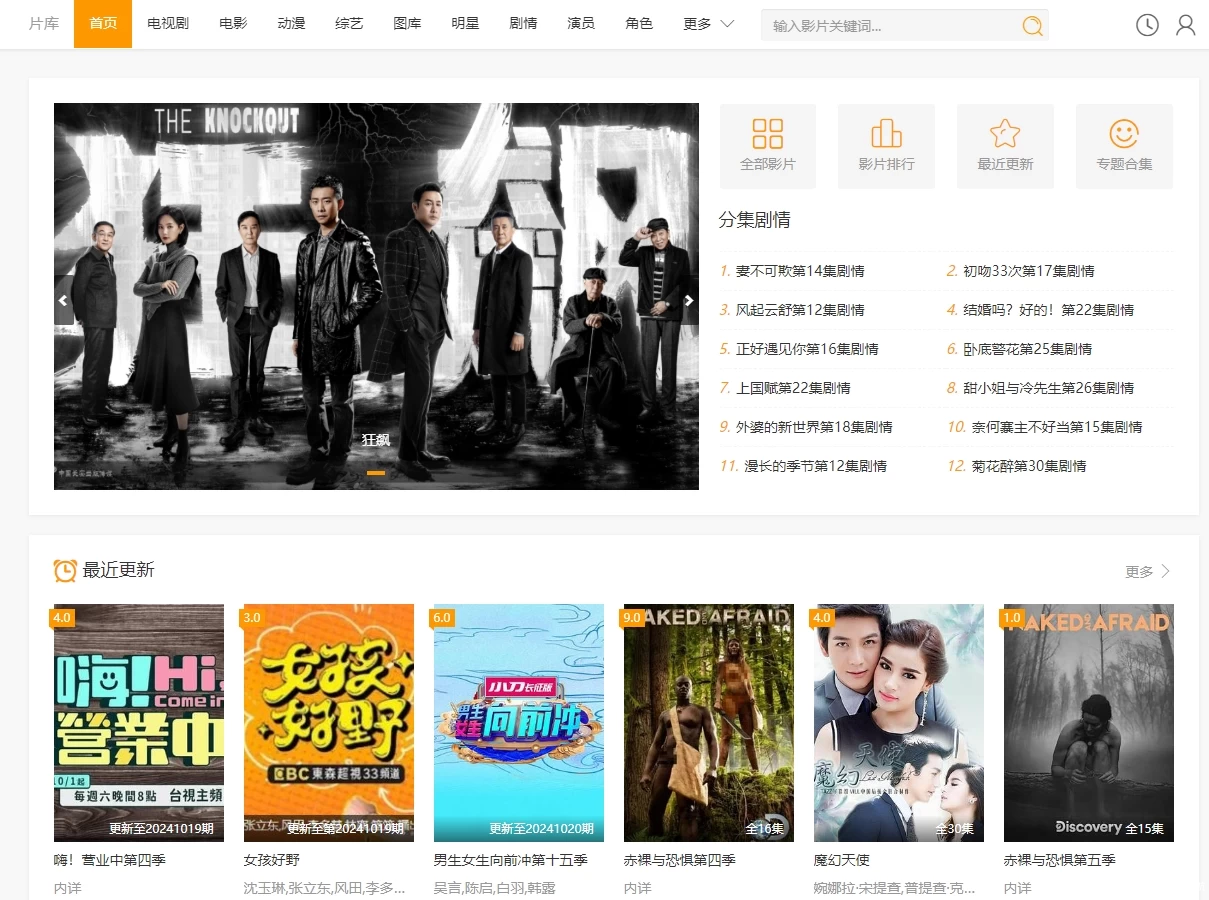Open 专题合集 smiley icon tile
1209x900 pixels.
1124,146
